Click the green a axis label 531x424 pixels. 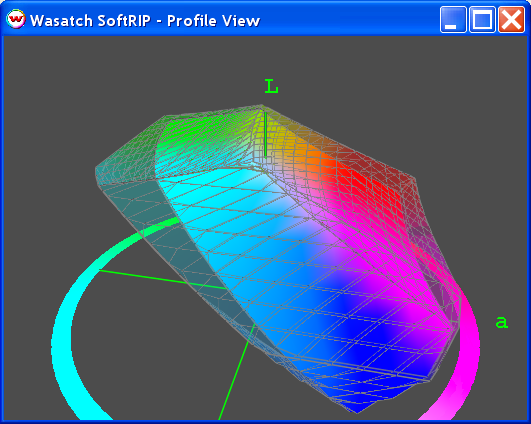click(x=502, y=322)
